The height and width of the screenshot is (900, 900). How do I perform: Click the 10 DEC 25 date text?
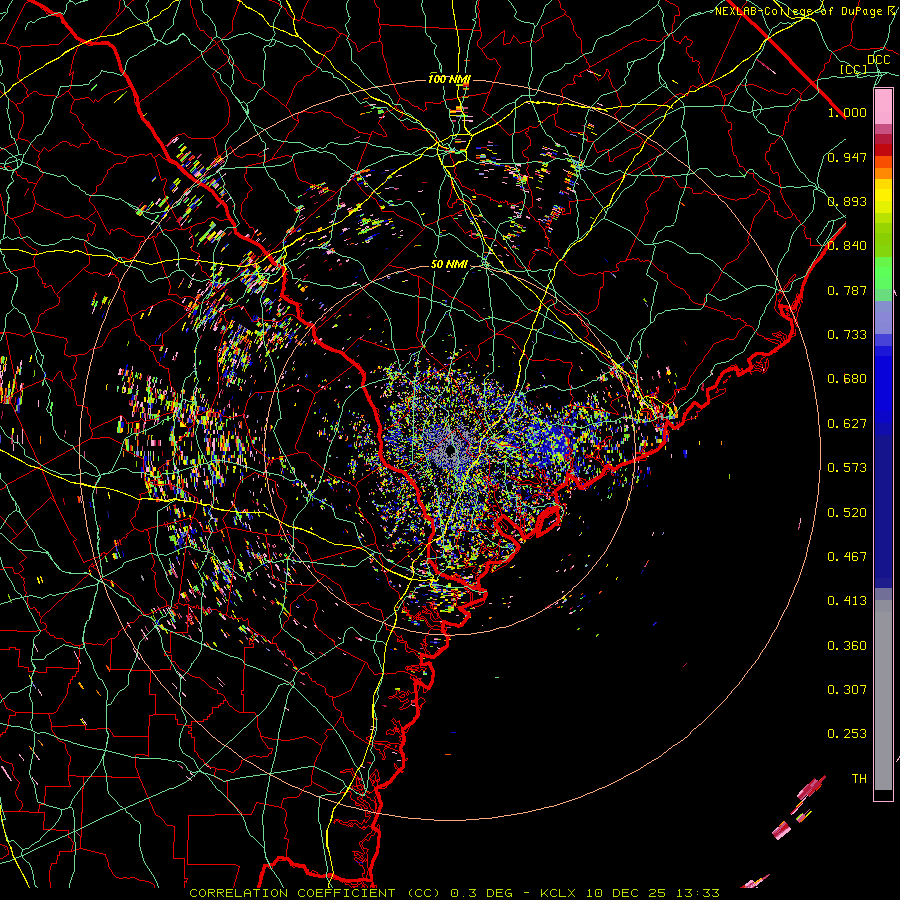626,893
